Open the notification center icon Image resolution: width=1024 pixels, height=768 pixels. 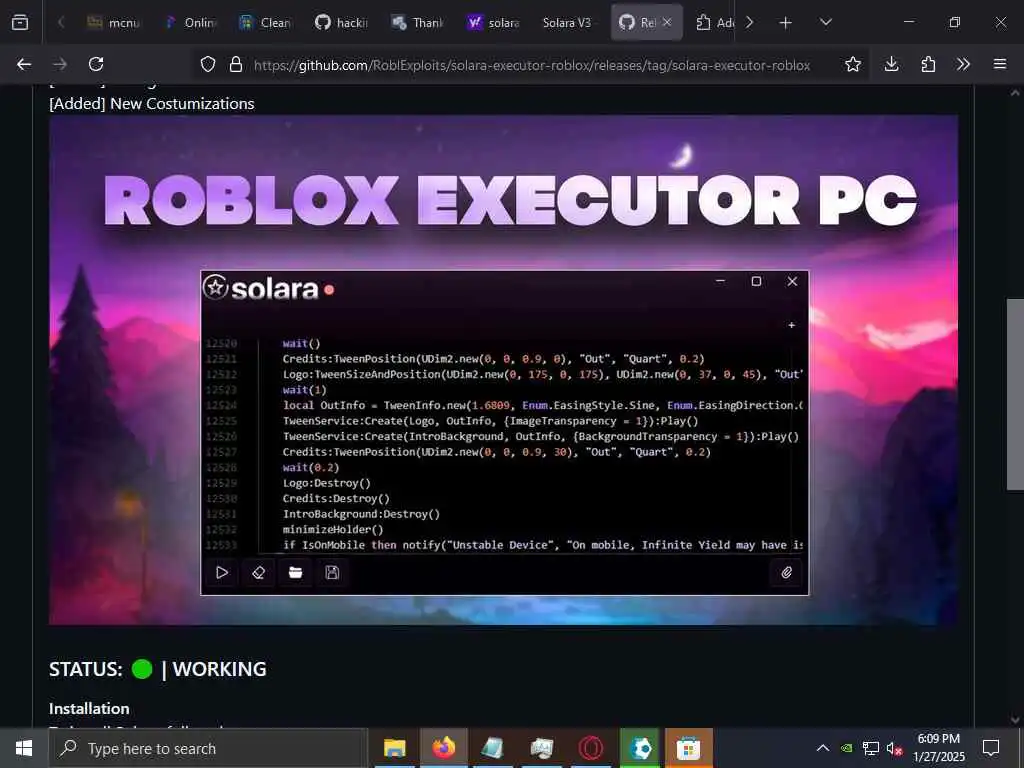991,748
